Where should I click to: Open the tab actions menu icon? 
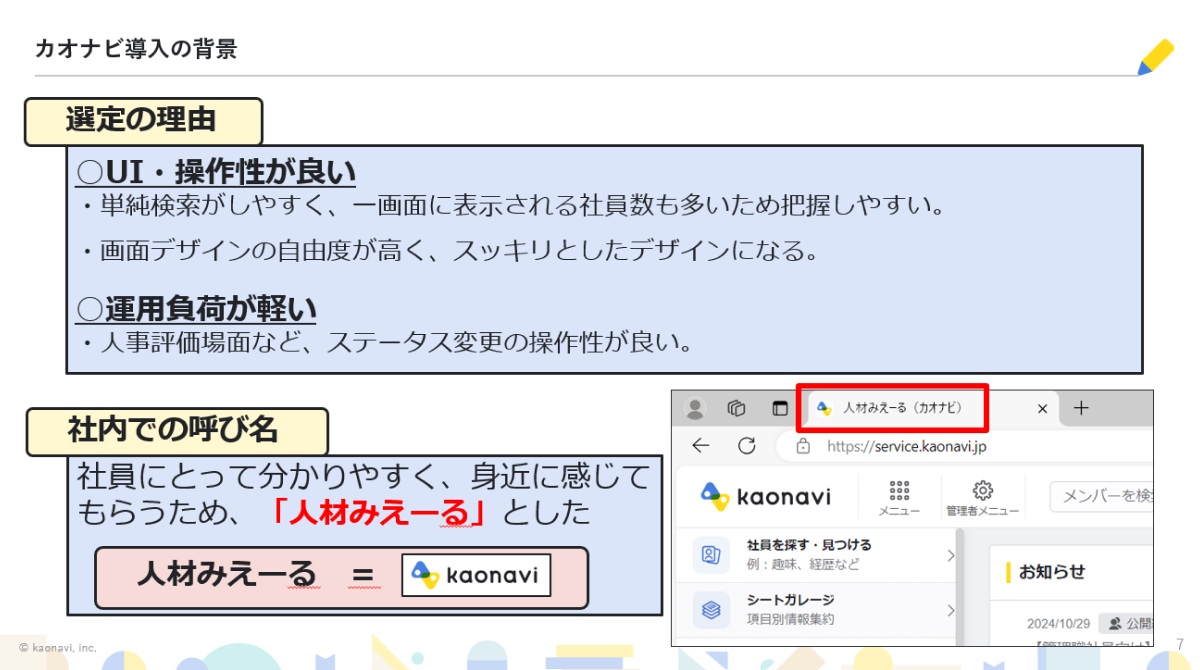pyautogui.click(x=780, y=408)
